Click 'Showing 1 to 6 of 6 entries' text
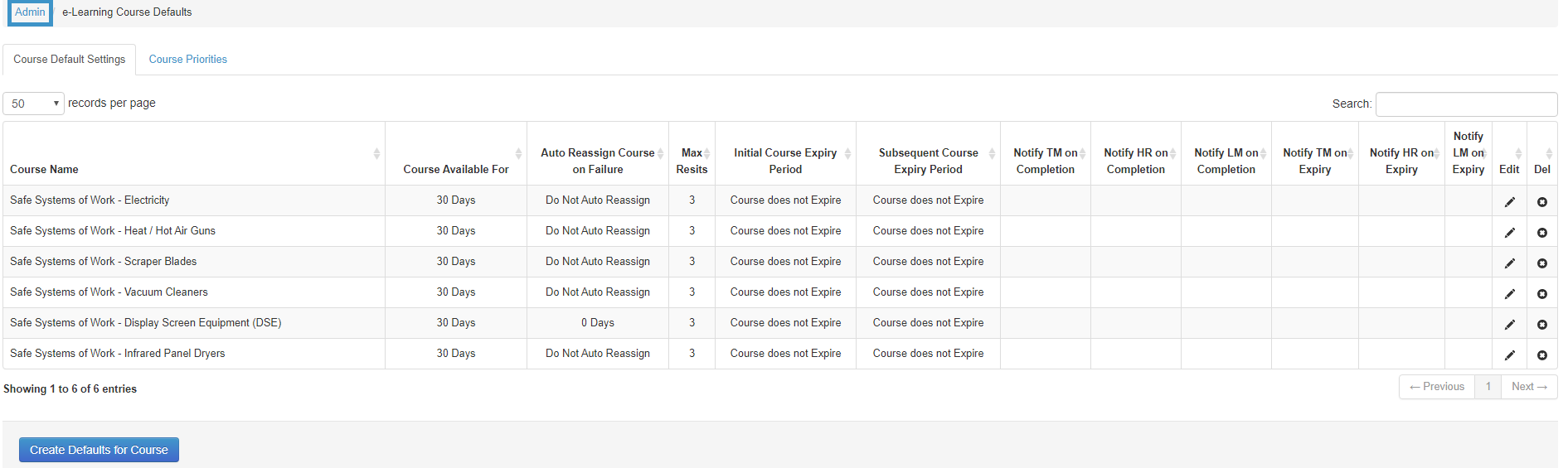This screenshot has height=468, width=1568. (x=70, y=389)
